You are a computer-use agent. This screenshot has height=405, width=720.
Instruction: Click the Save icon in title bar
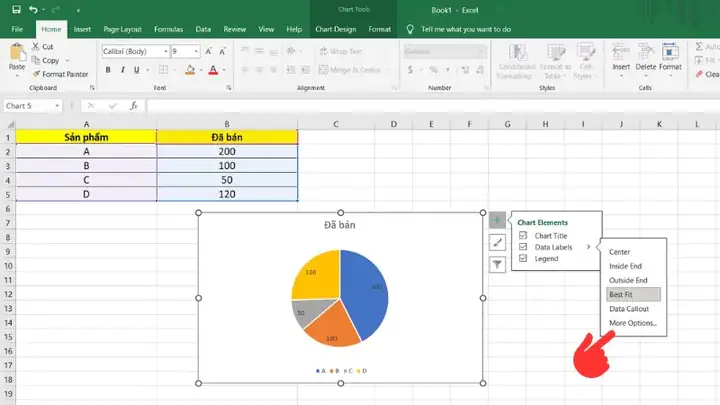tap(16, 10)
